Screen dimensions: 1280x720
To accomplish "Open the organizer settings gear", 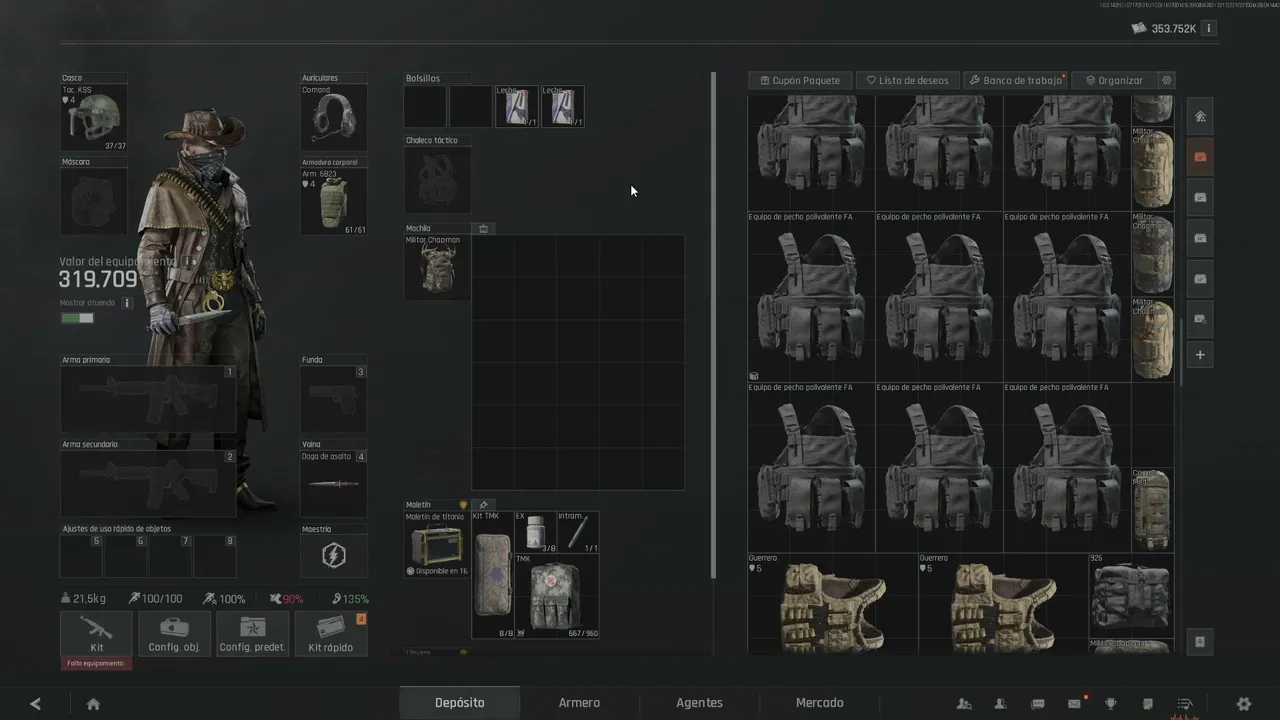I will (x=1166, y=80).
